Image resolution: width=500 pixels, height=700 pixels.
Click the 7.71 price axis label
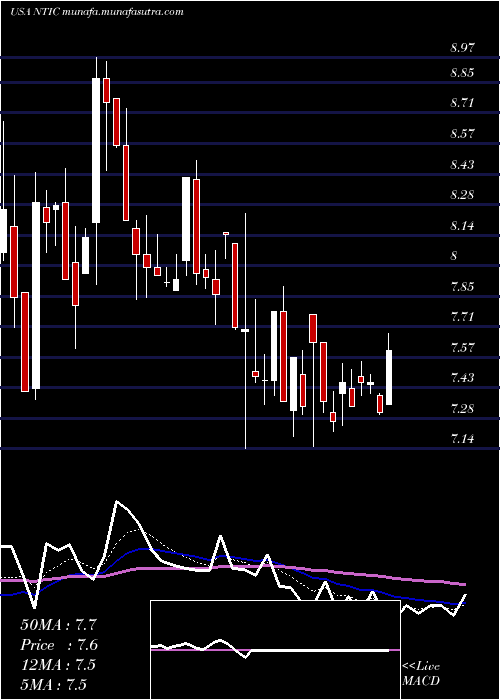point(463,317)
